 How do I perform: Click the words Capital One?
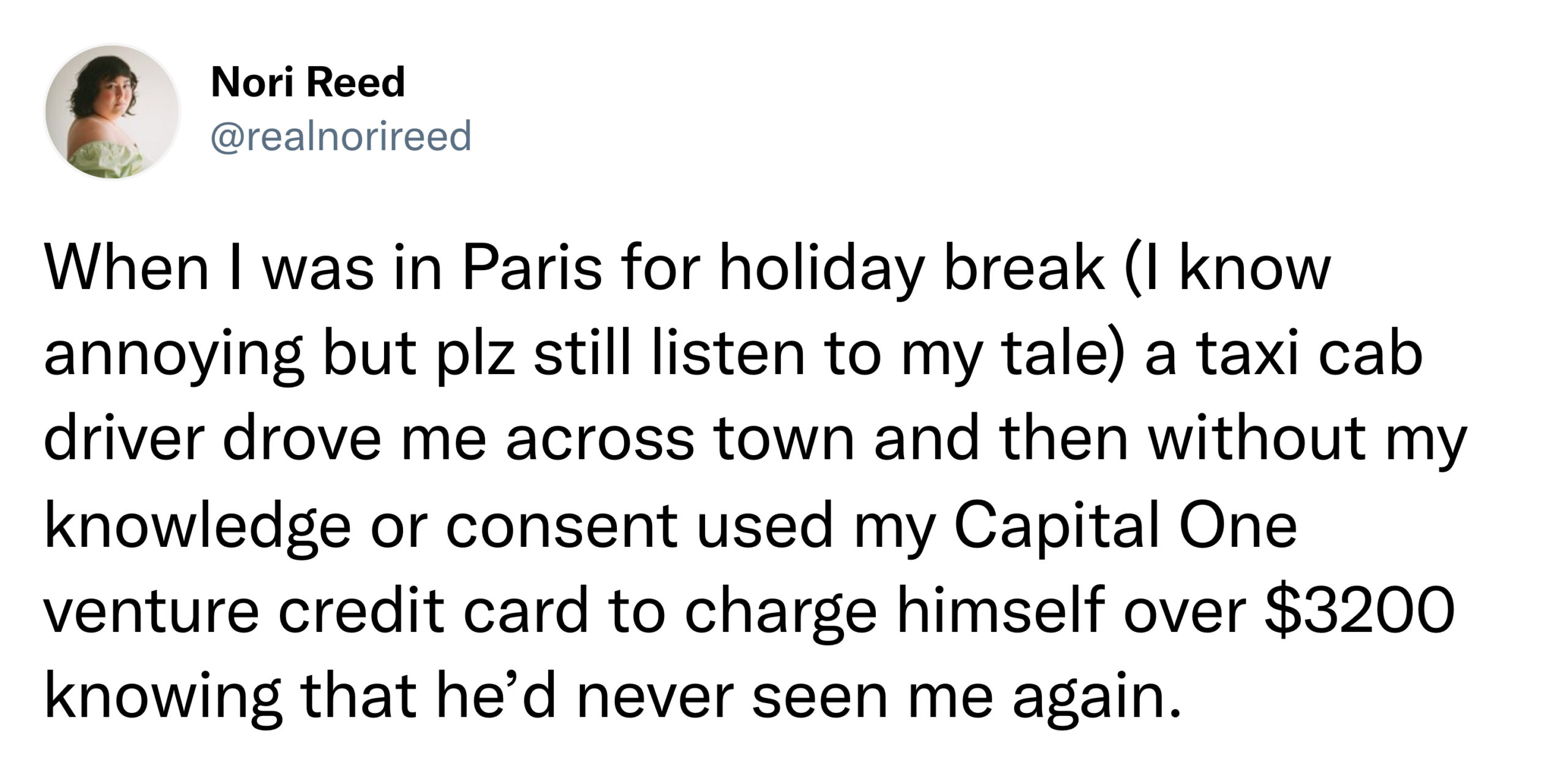[x=1123, y=528]
